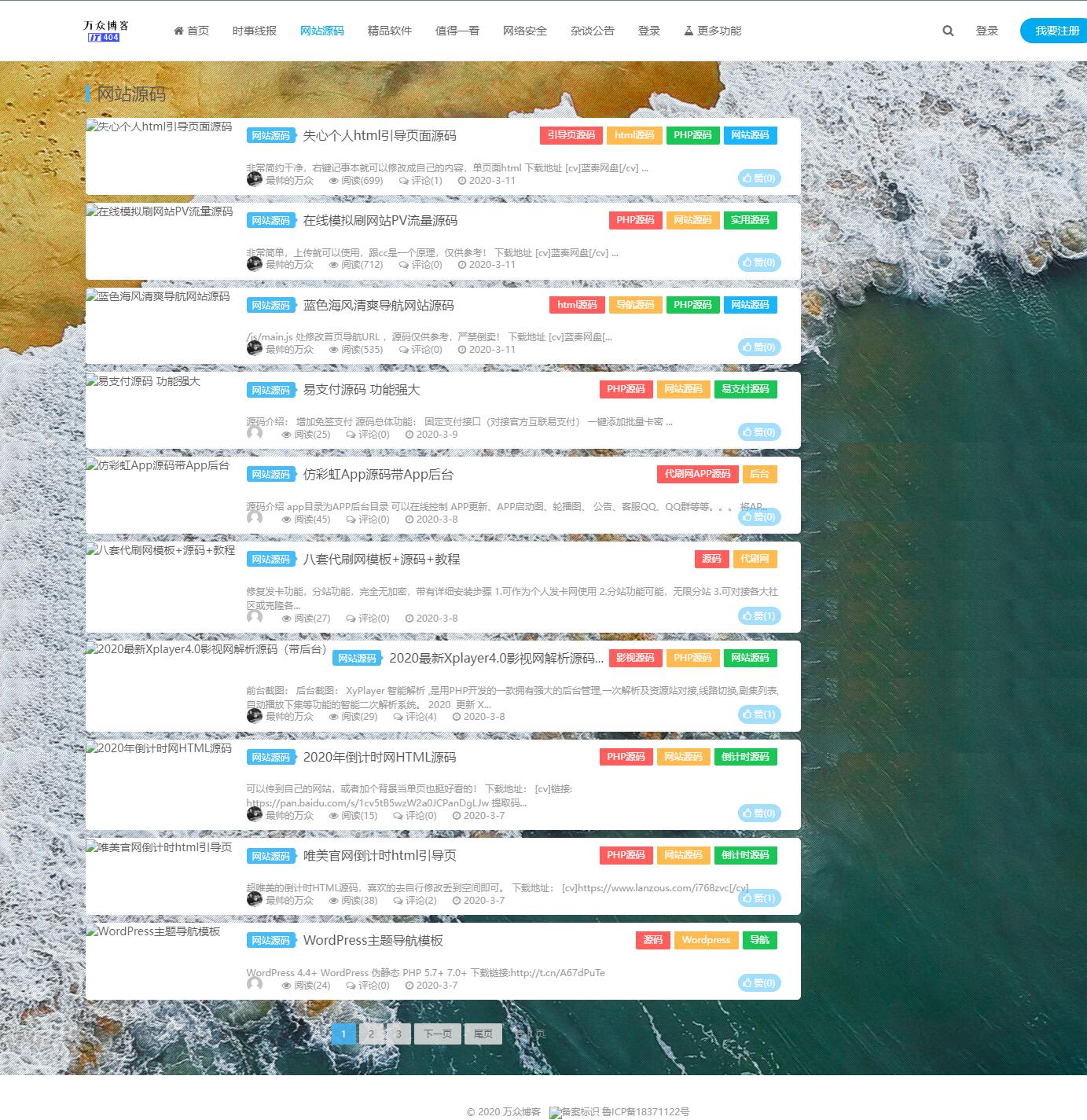Click author avatar on 蓝色海风清爽导航网站源码 post
The image size is (1087, 1120).
point(255,348)
